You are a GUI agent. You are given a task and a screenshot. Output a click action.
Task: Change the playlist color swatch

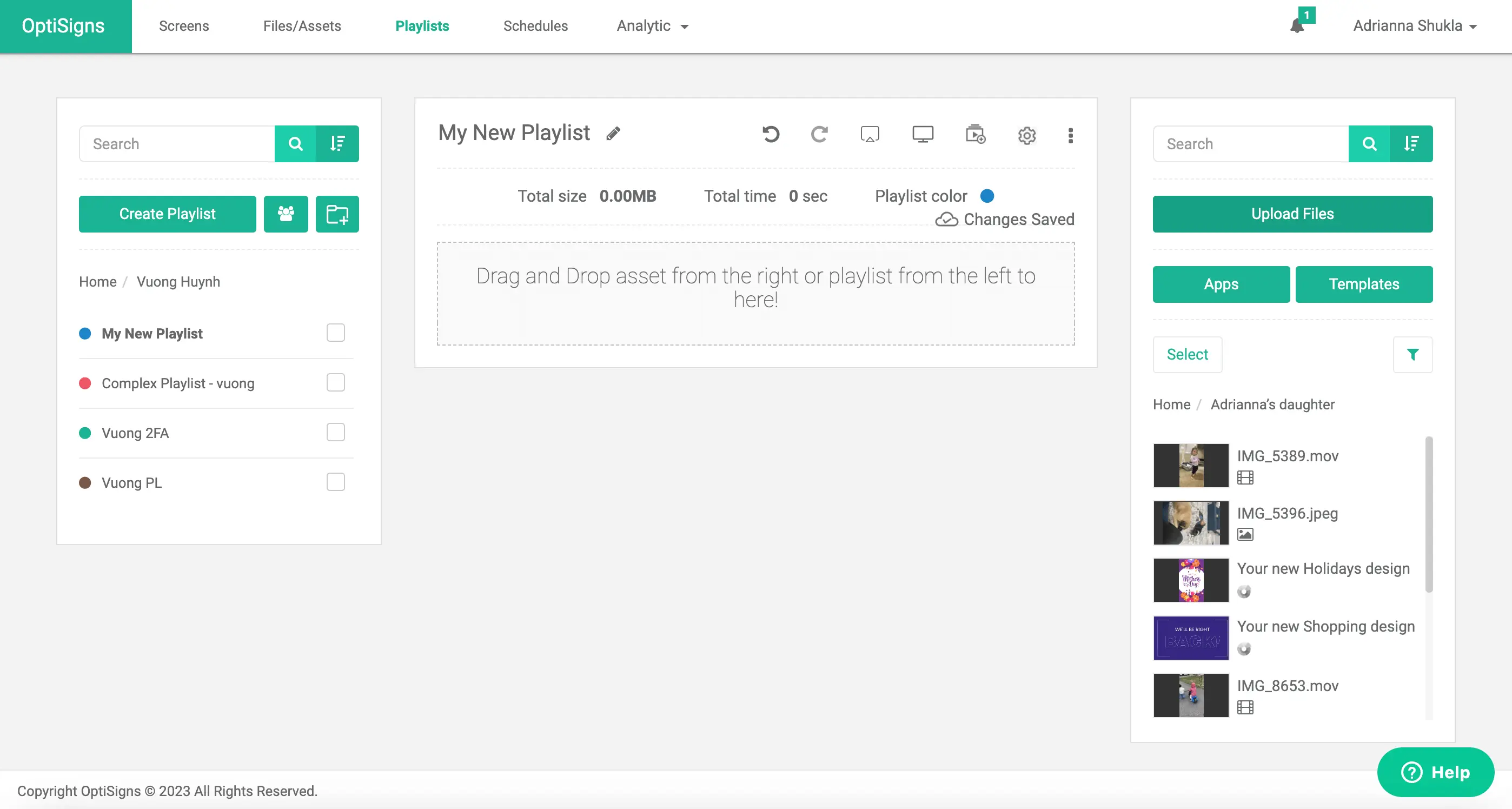[988, 196]
